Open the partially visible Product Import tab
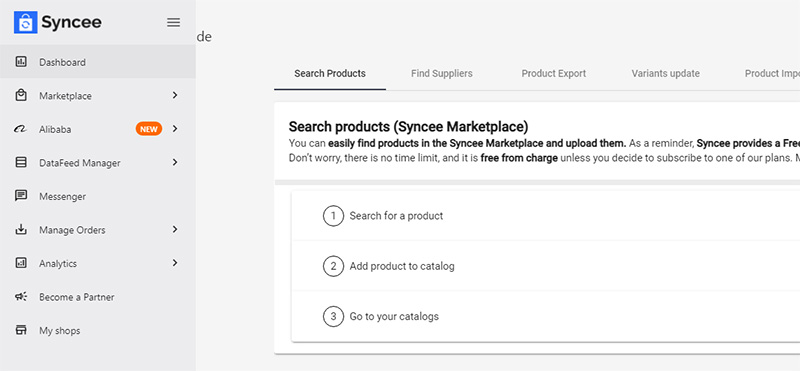Viewport: 800px width, 371px height. [772, 73]
